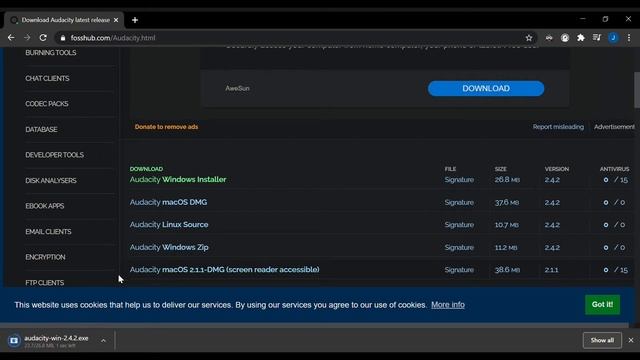
Task: Bookmark this page with star icon
Action: coord(529,38)
